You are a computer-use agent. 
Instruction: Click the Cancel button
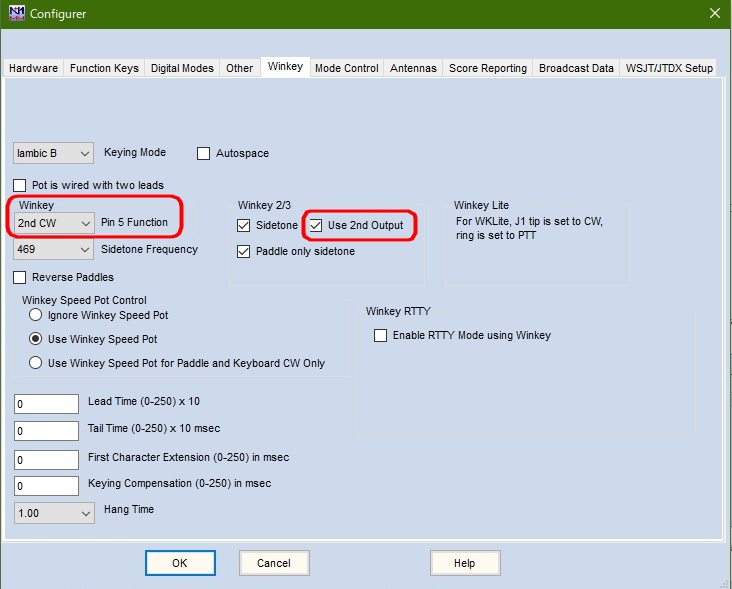click(274, 563)
